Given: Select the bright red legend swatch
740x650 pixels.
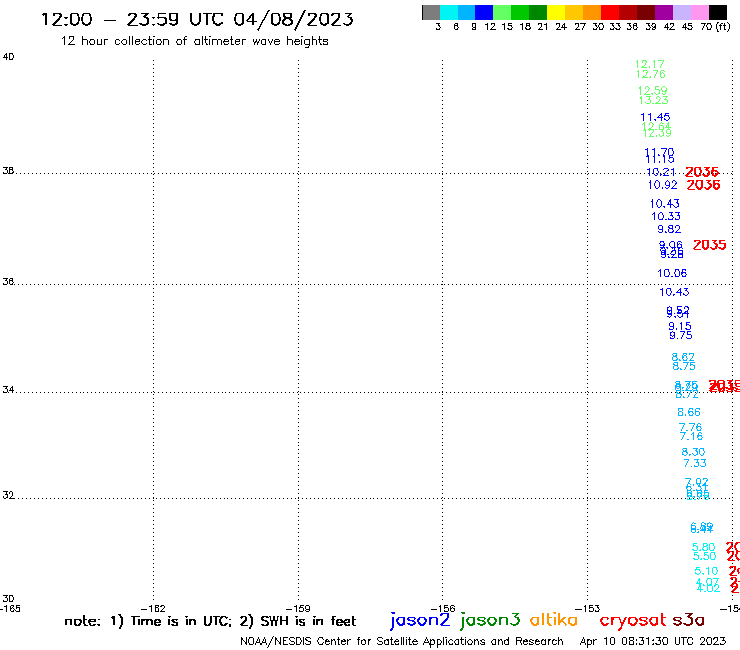Looking at the screenshot, I should 610,12.
